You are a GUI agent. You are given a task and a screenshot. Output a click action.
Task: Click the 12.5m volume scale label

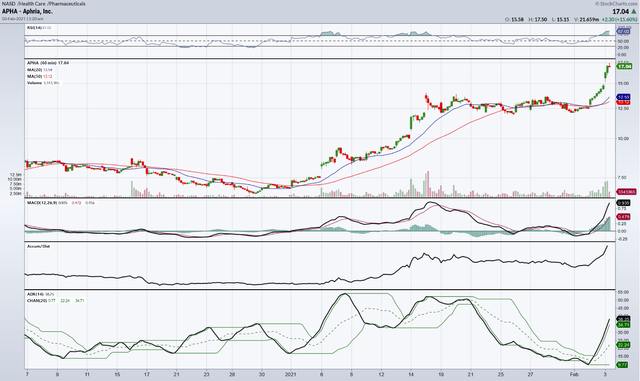coord(16,174)
